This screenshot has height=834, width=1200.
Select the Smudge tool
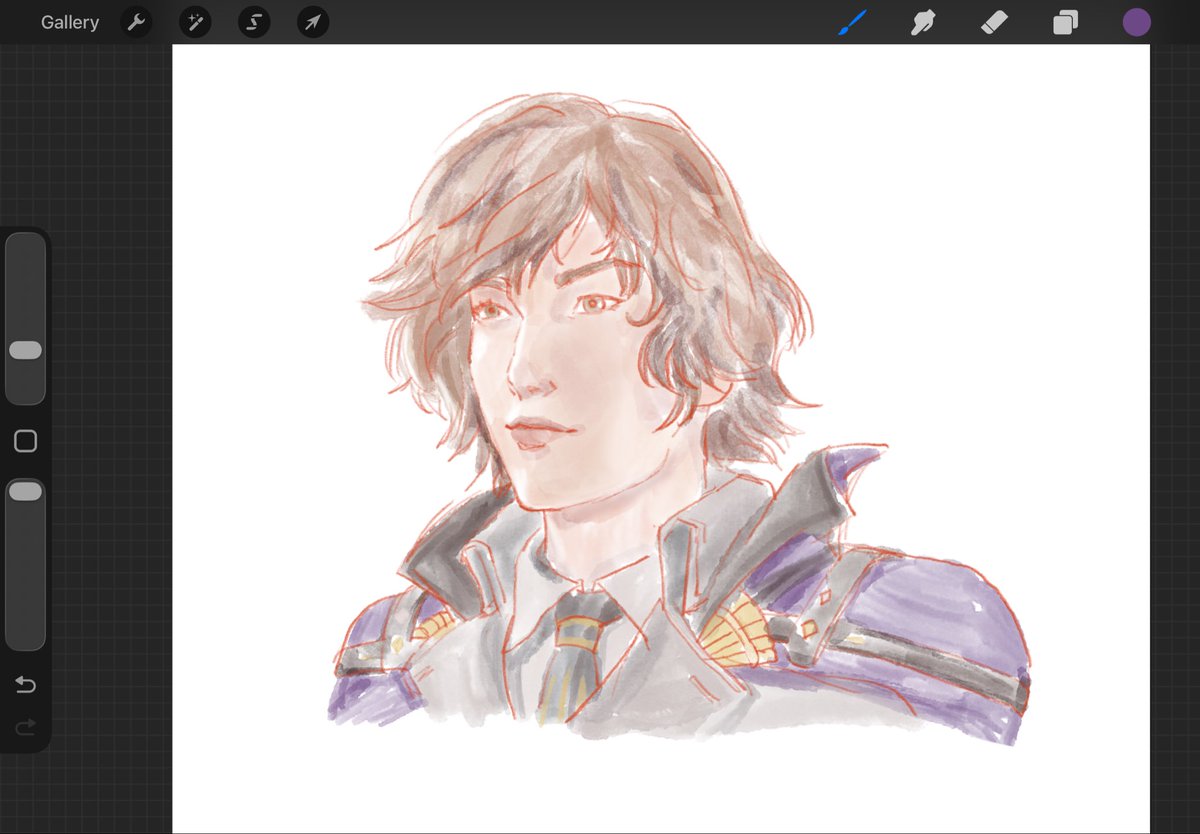click(923, 22)
